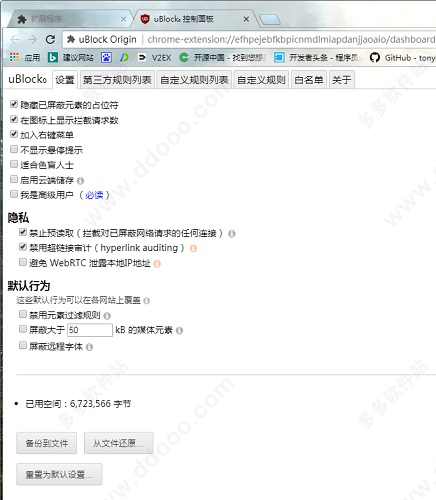Viewport: 436px width, 500px height.
Task: Click info icon beside 禁用元素过滤规则
Action: click(x=107, y=315)
